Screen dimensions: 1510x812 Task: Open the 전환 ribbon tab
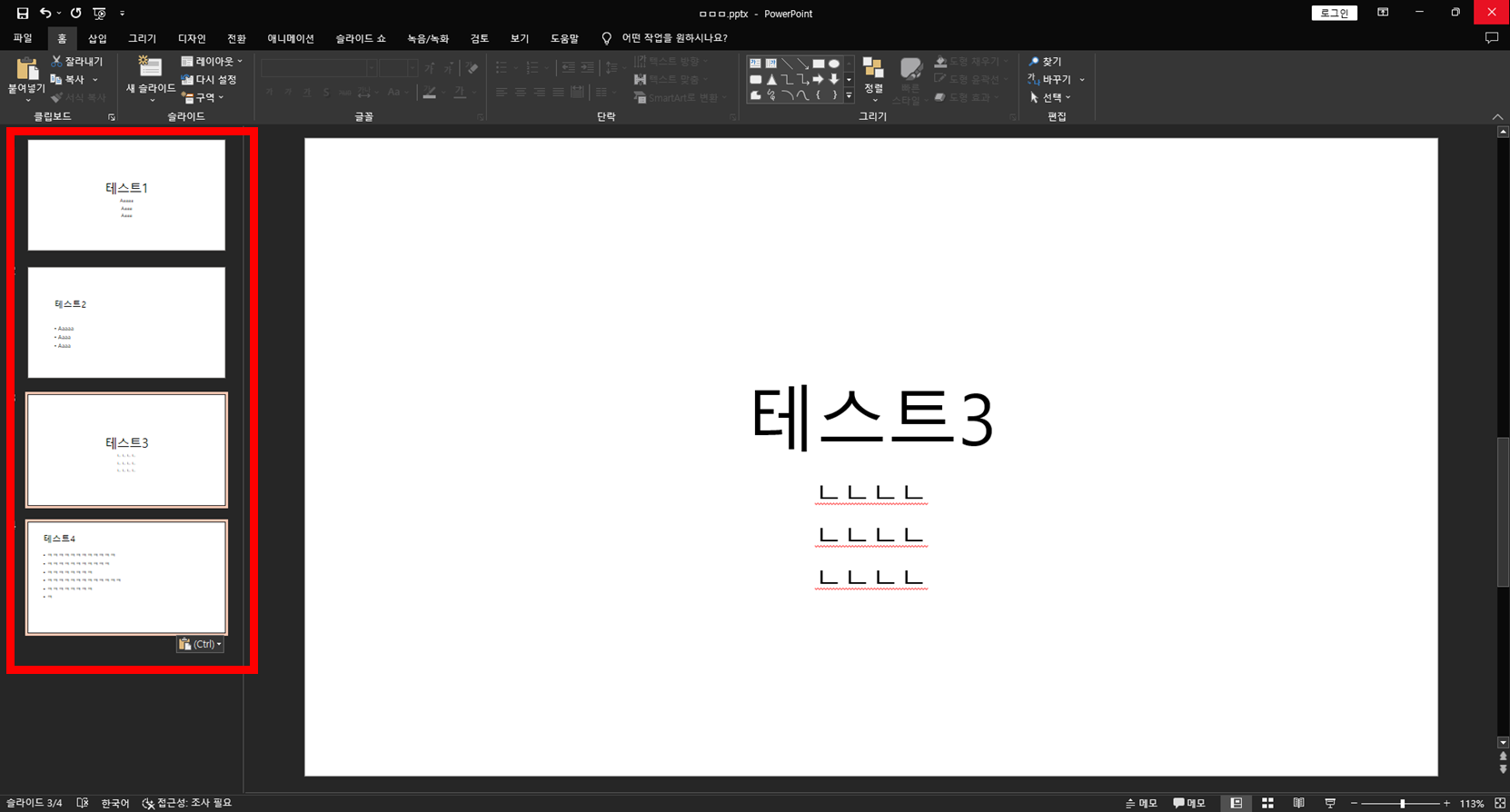point(236,38)
